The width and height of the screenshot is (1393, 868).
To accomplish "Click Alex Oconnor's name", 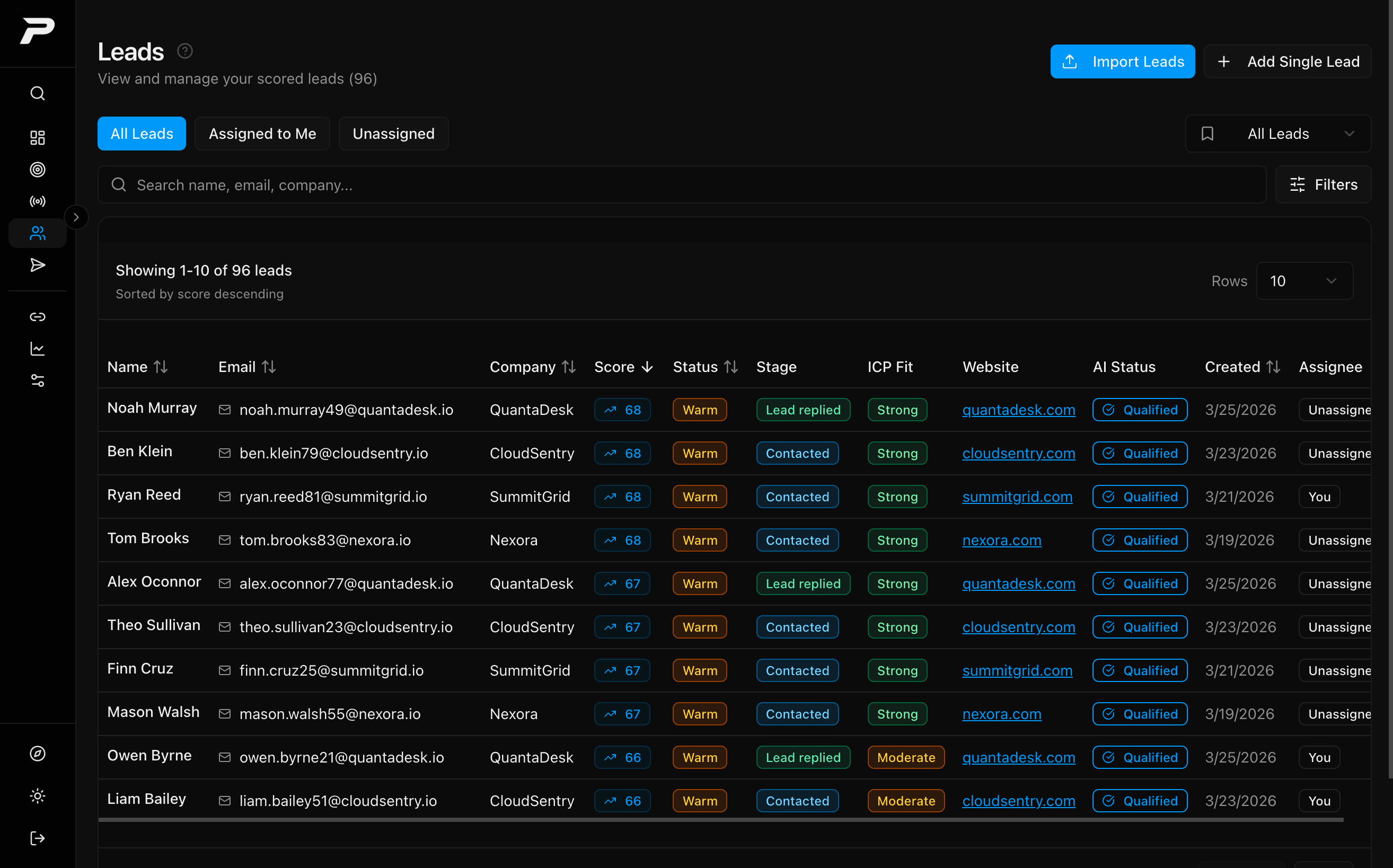I will (x=154, y=581).
